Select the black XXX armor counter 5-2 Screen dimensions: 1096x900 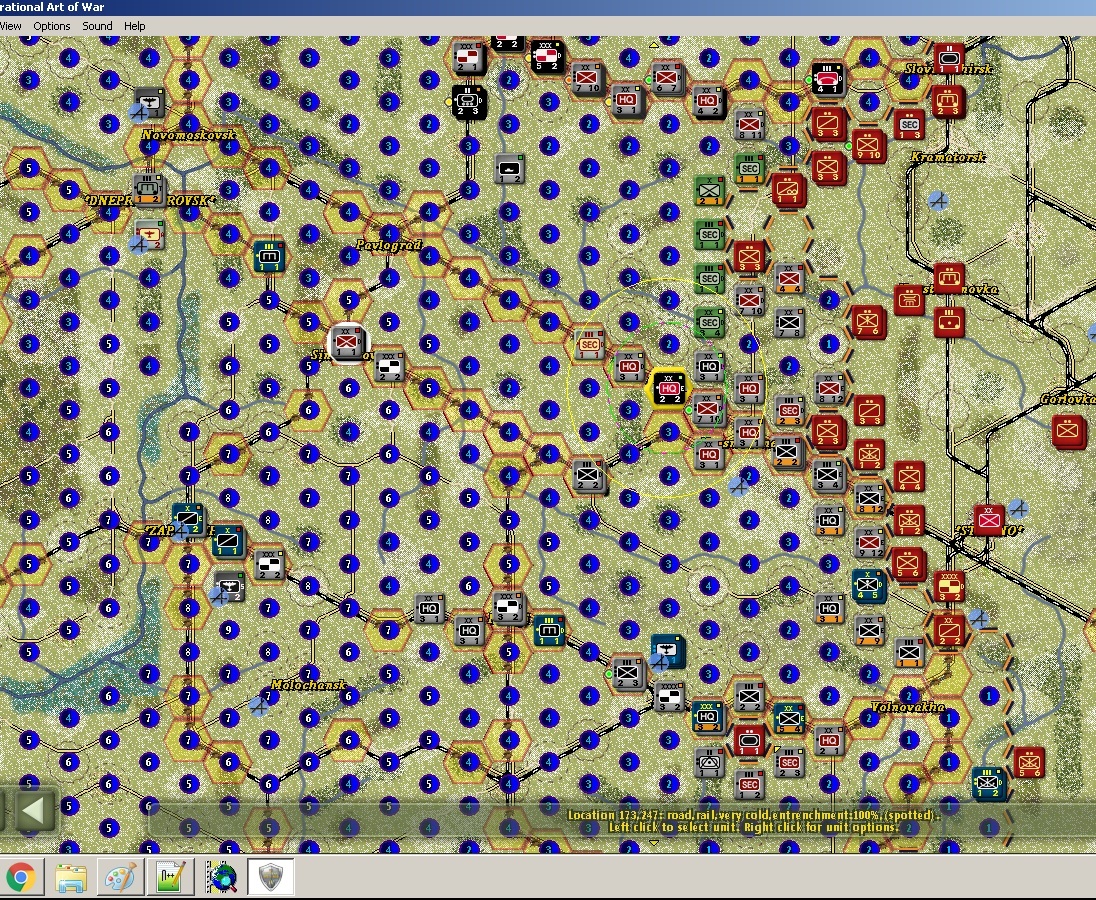[547, 57]
